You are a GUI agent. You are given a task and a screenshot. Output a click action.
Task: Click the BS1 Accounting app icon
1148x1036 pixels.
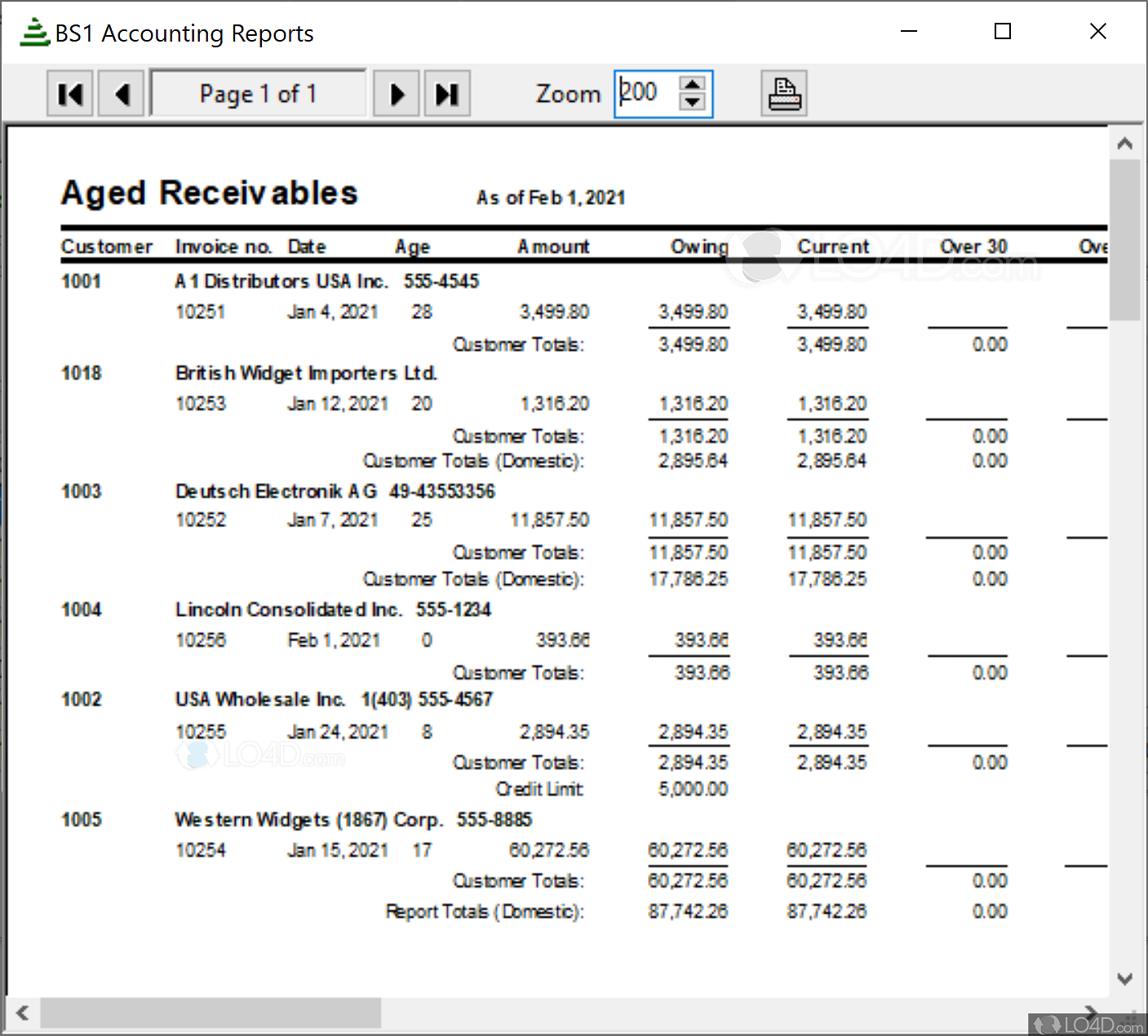click(x=34, y=33)
